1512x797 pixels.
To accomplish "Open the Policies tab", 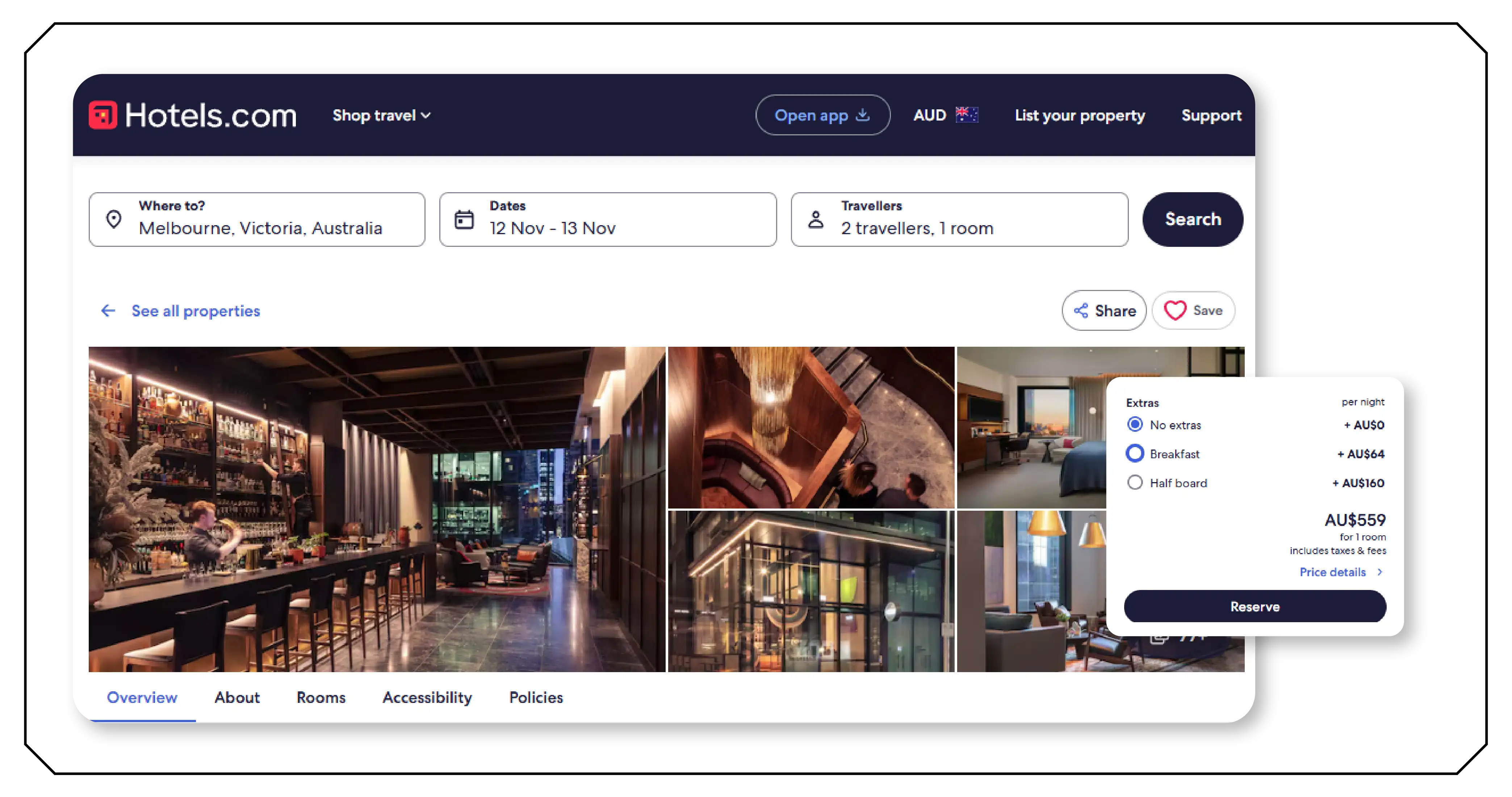I will [535, 697].
